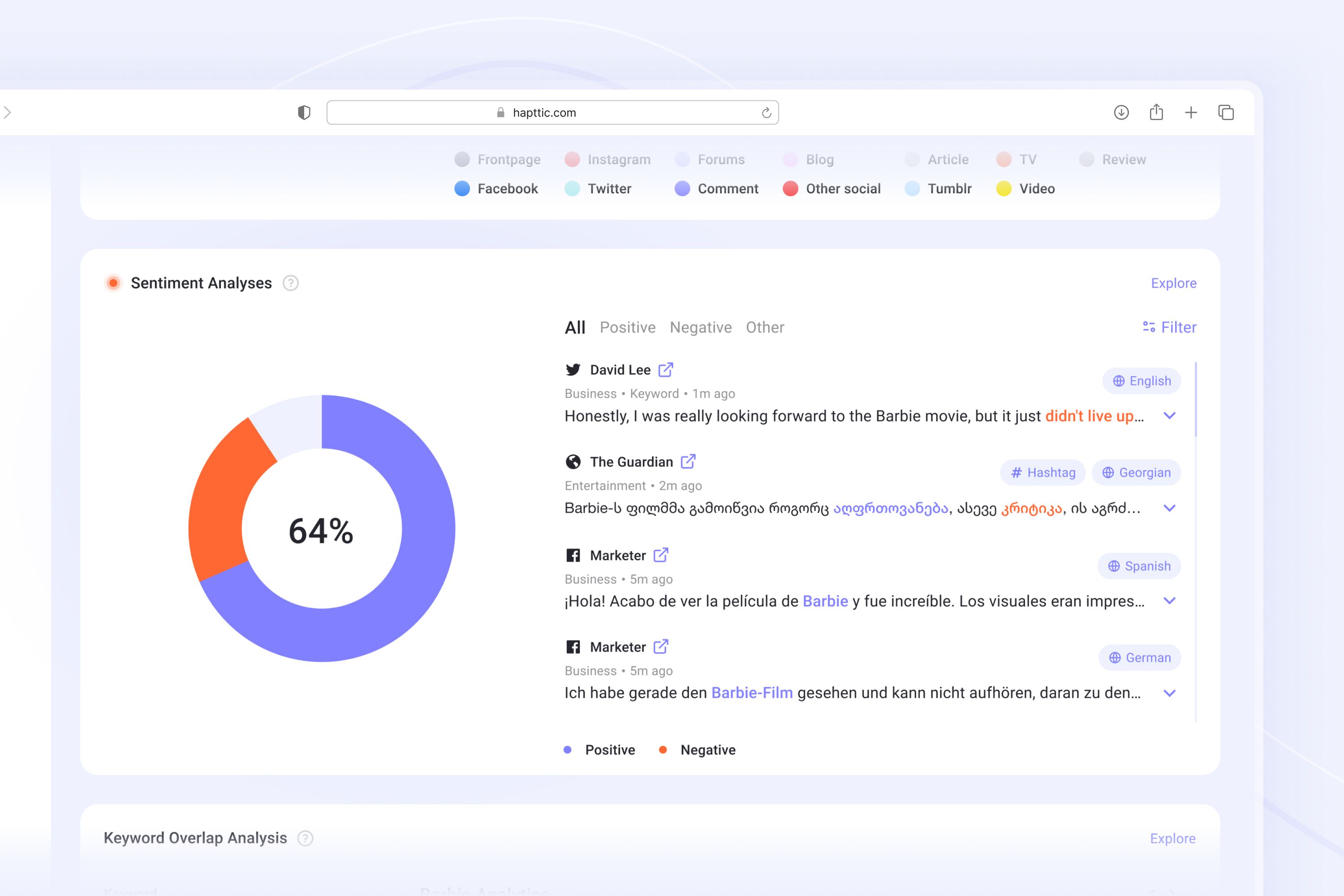Click the hapttic.com address bar
The width and height of the screenshot is (1344, 896).
pos(552,112)
